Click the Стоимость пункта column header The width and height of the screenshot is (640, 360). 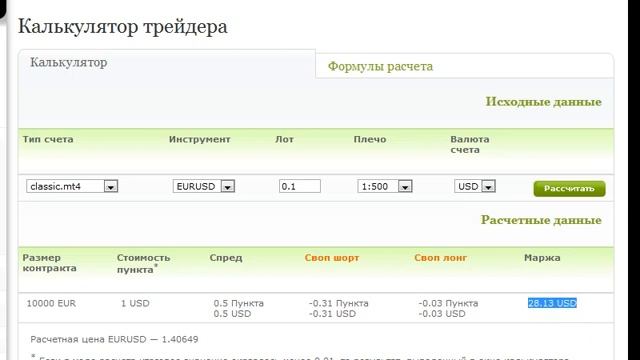click(143, 263)
